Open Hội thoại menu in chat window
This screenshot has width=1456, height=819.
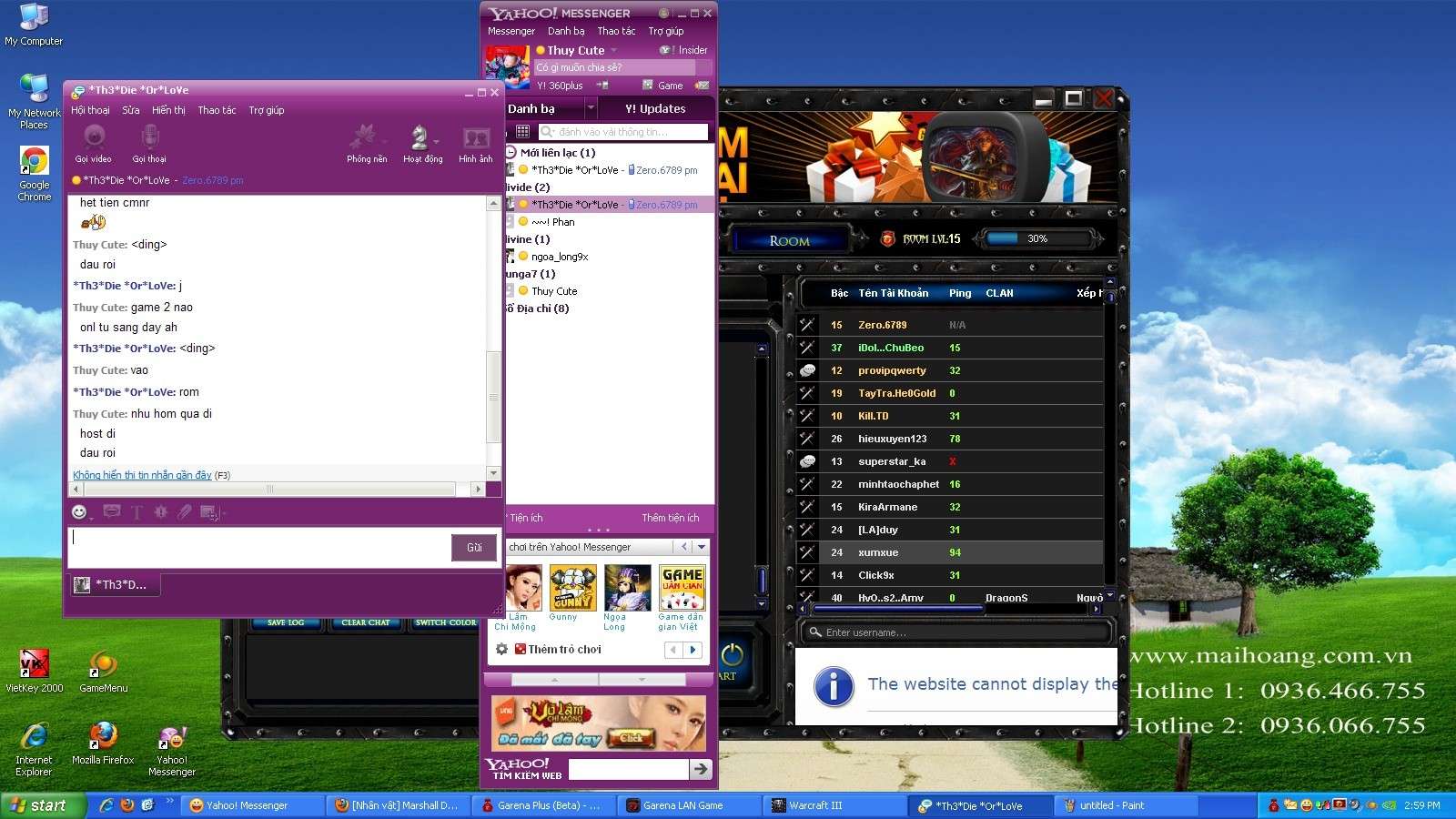coord(90,110)
